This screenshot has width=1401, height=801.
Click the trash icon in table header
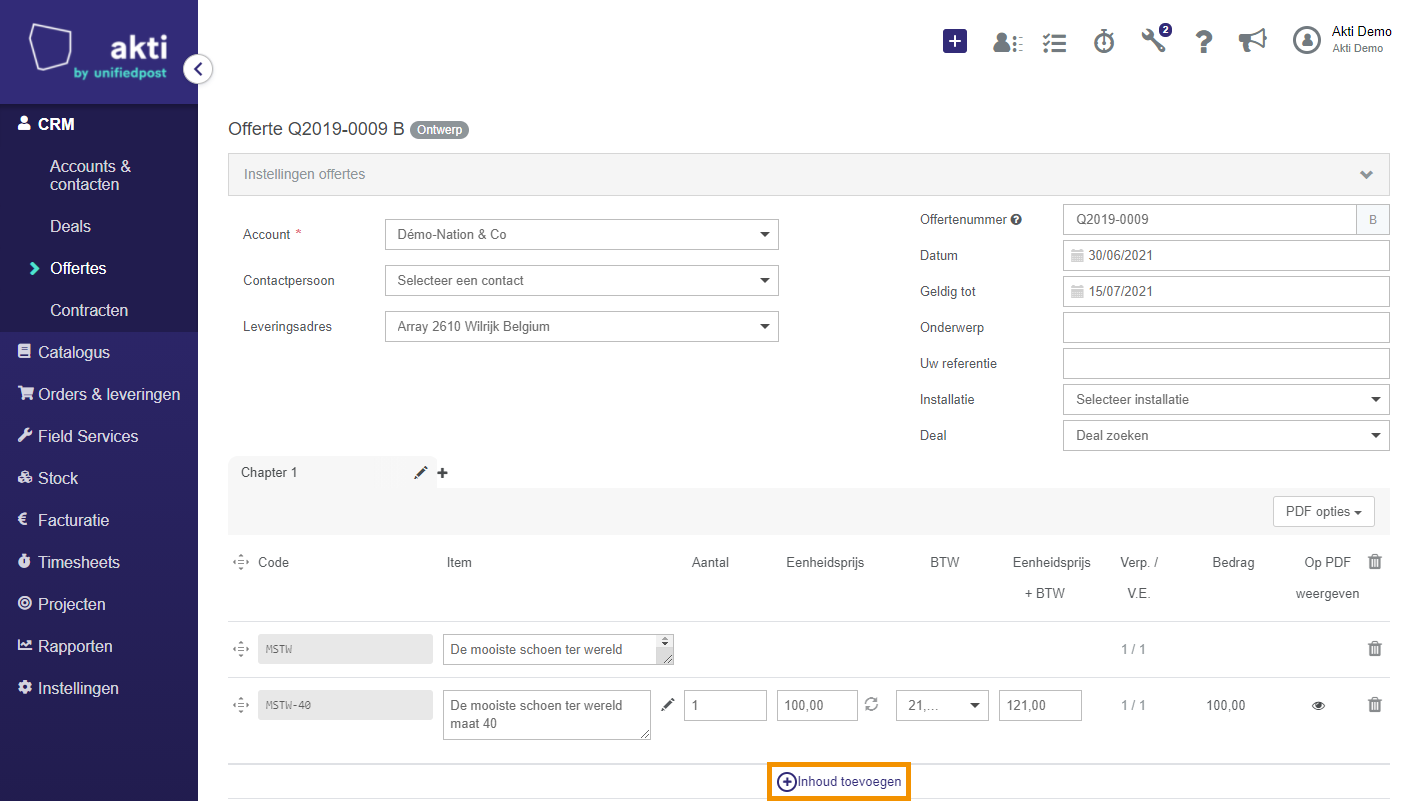(1375, 562)
